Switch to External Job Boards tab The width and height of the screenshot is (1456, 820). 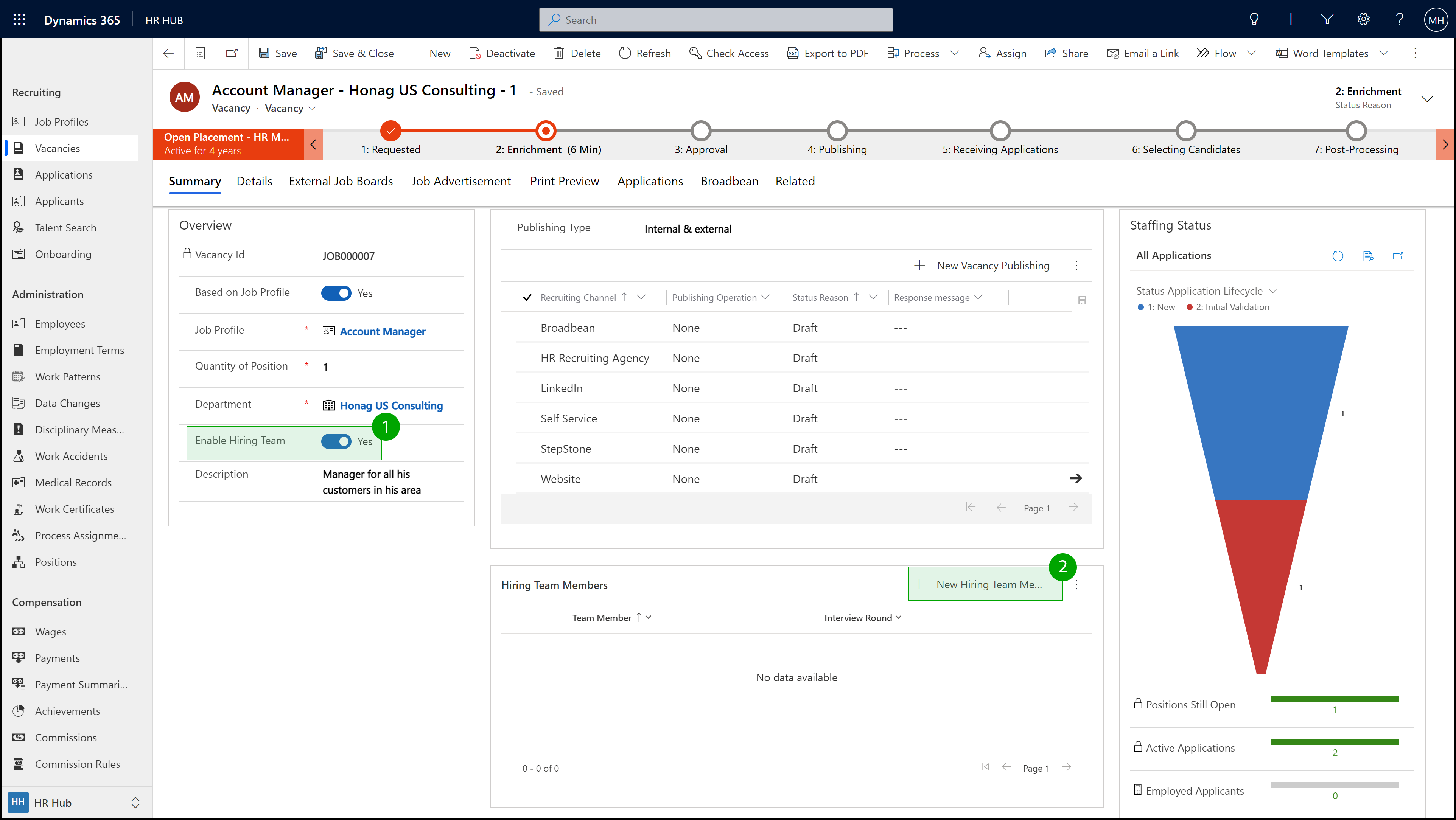pos(341,182)
